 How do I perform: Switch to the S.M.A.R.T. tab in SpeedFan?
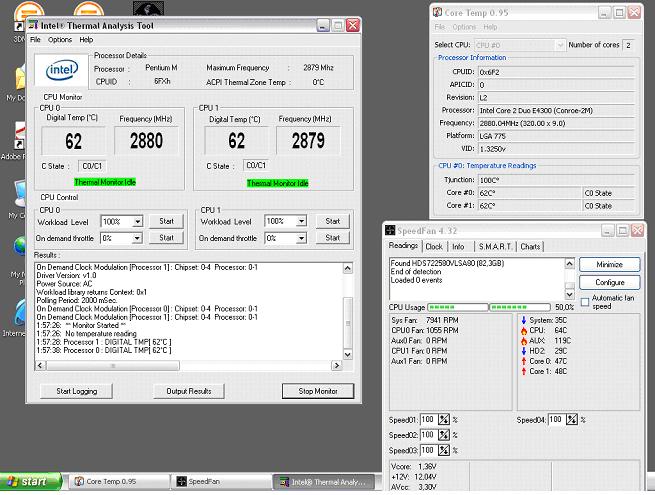pyautogui.click(x=495, y=246)
